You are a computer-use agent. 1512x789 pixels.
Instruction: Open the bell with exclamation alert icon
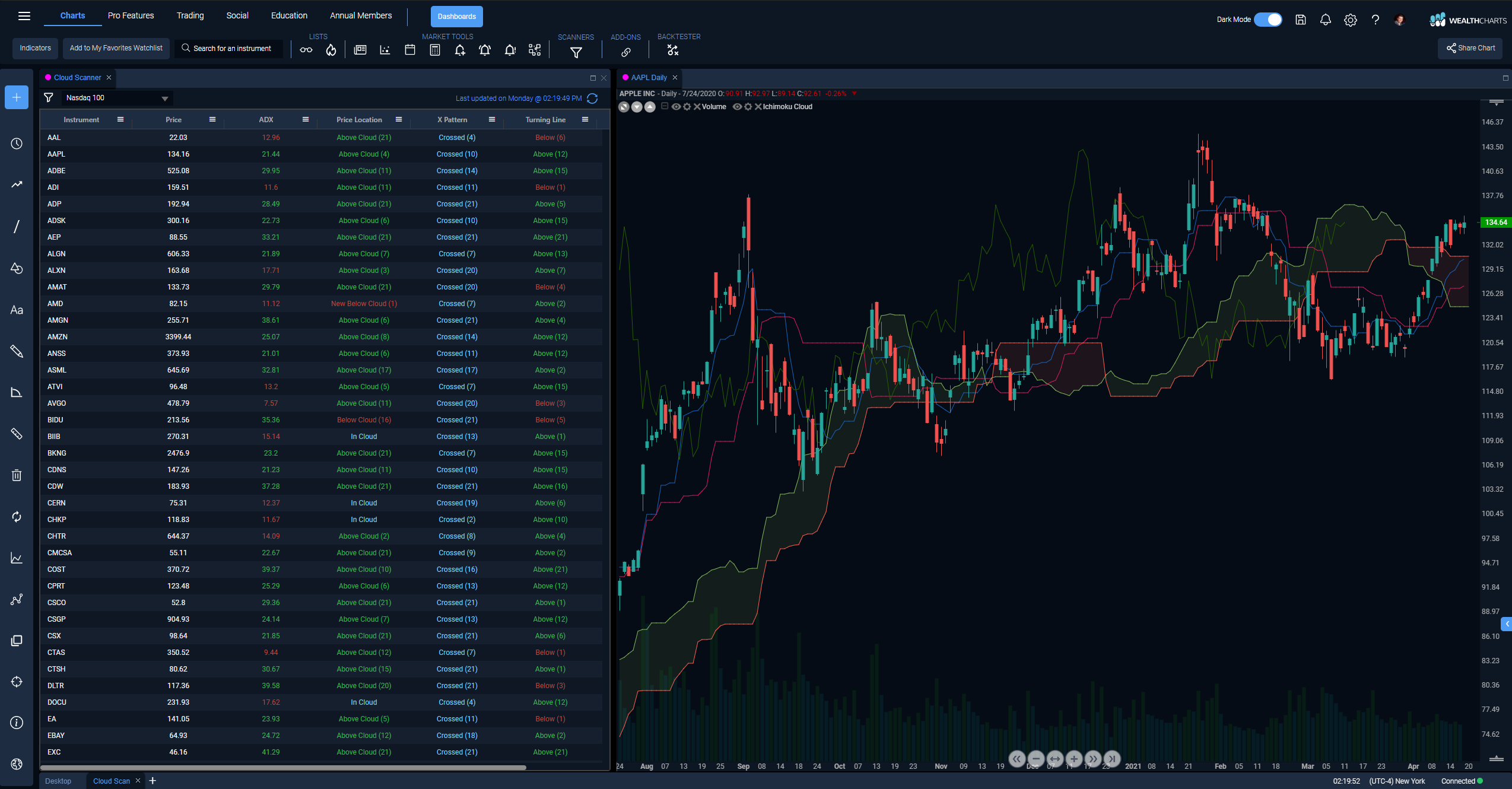click(x=510, y=50)
